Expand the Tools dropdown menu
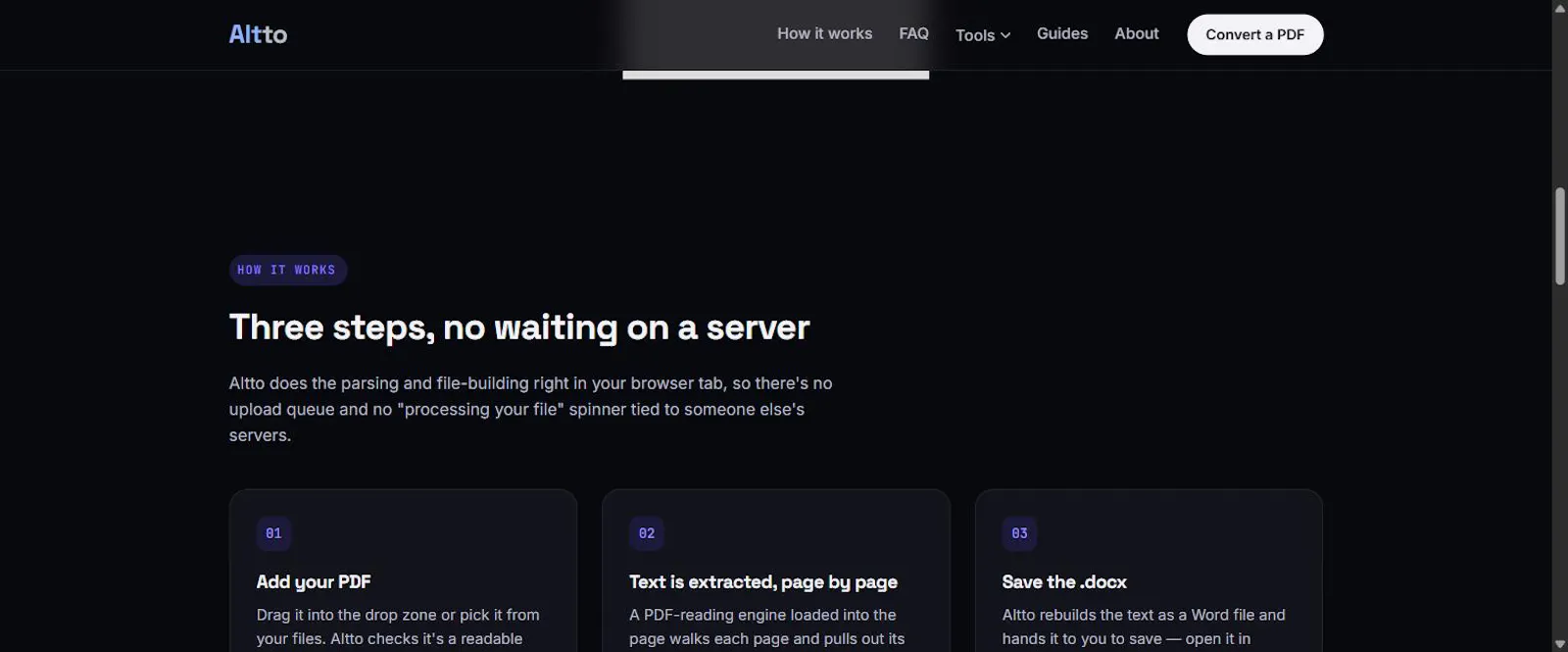This screenshot has height=652, width=1568. coord(983,35)
